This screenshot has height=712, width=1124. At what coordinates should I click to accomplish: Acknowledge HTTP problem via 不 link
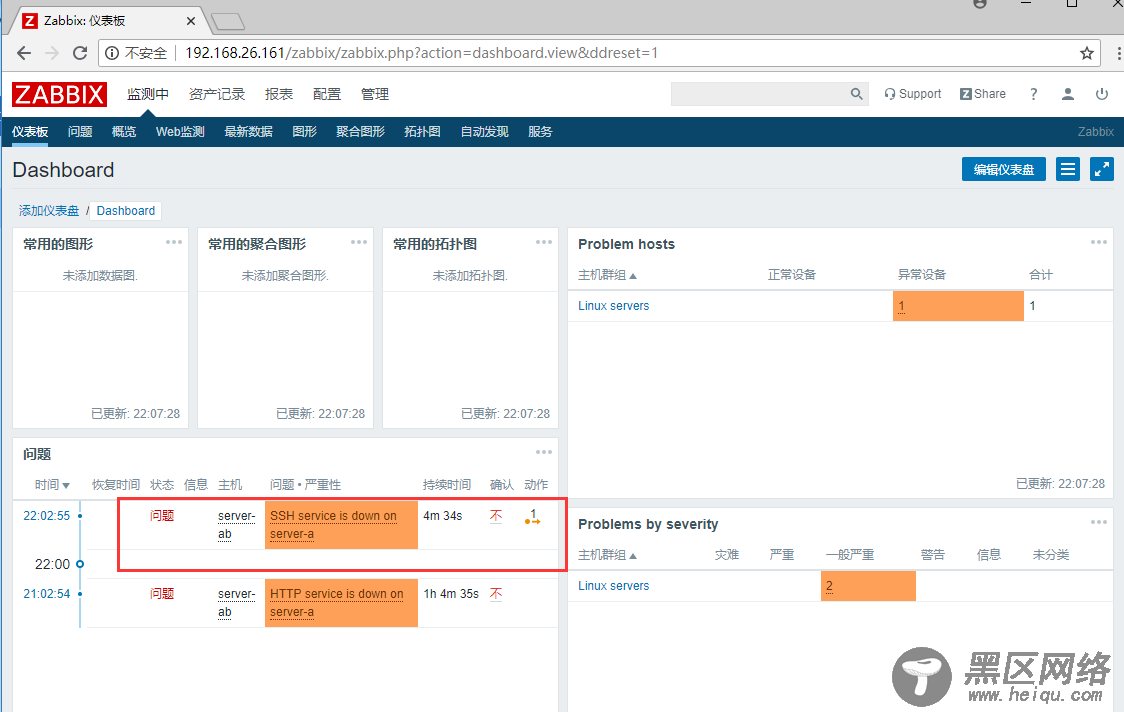(496, 594)
